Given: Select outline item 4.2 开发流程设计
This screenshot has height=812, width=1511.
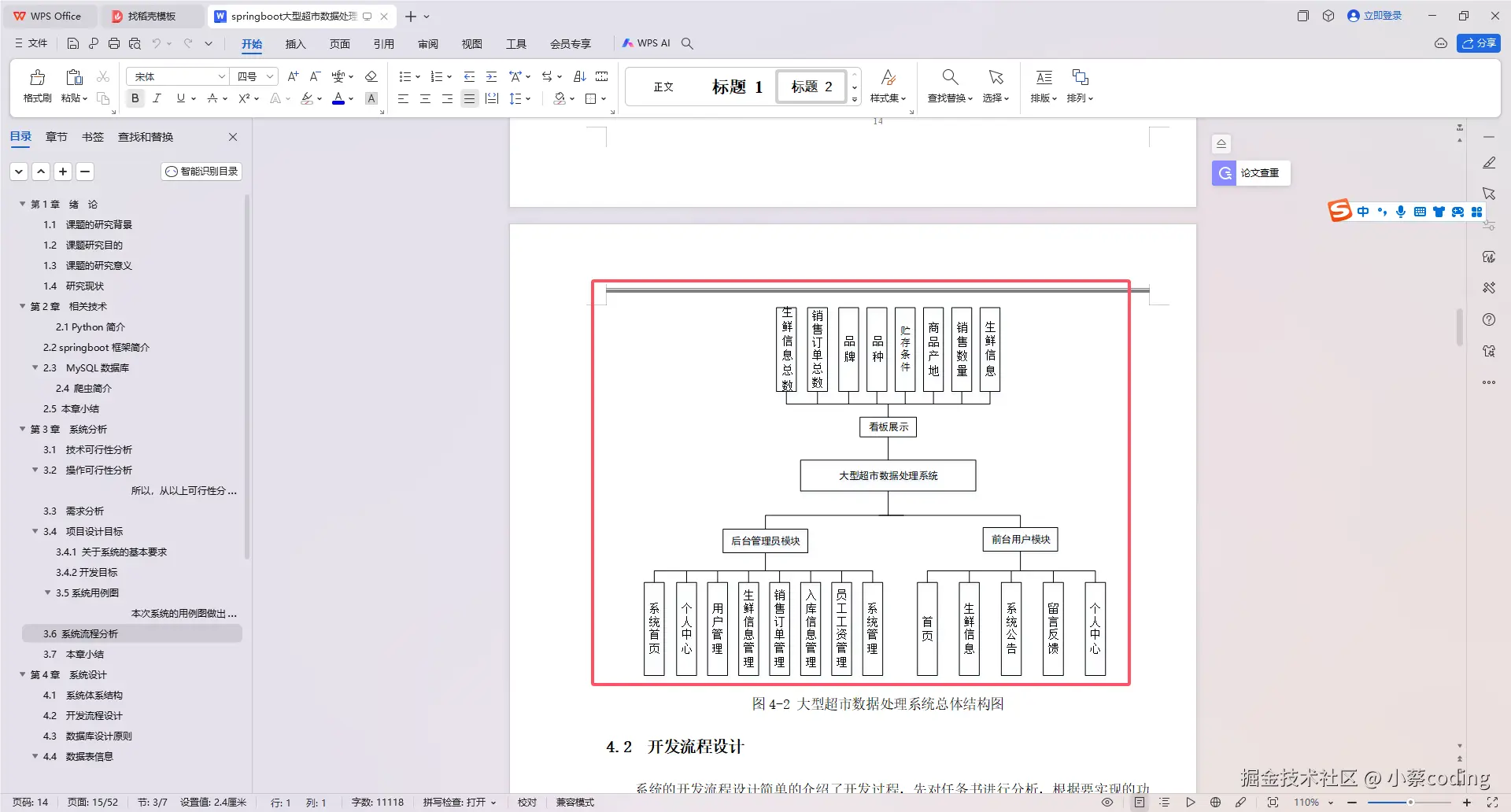Looking at the screenshot, I should click(x=83, y=715).
